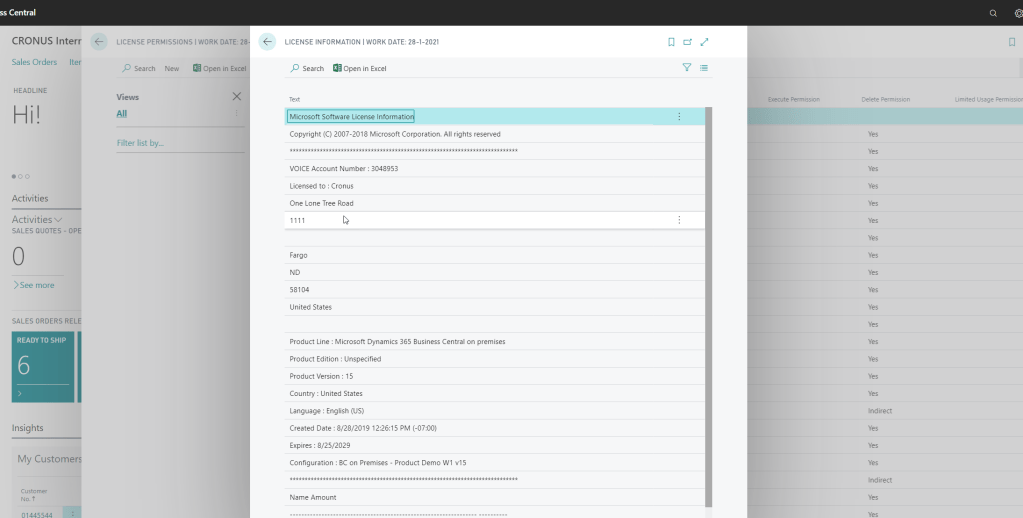Viewport: 1023px width, 518px height.
Task: Click the bookmark icon on License Information
Action: click(x=671, y=42)
